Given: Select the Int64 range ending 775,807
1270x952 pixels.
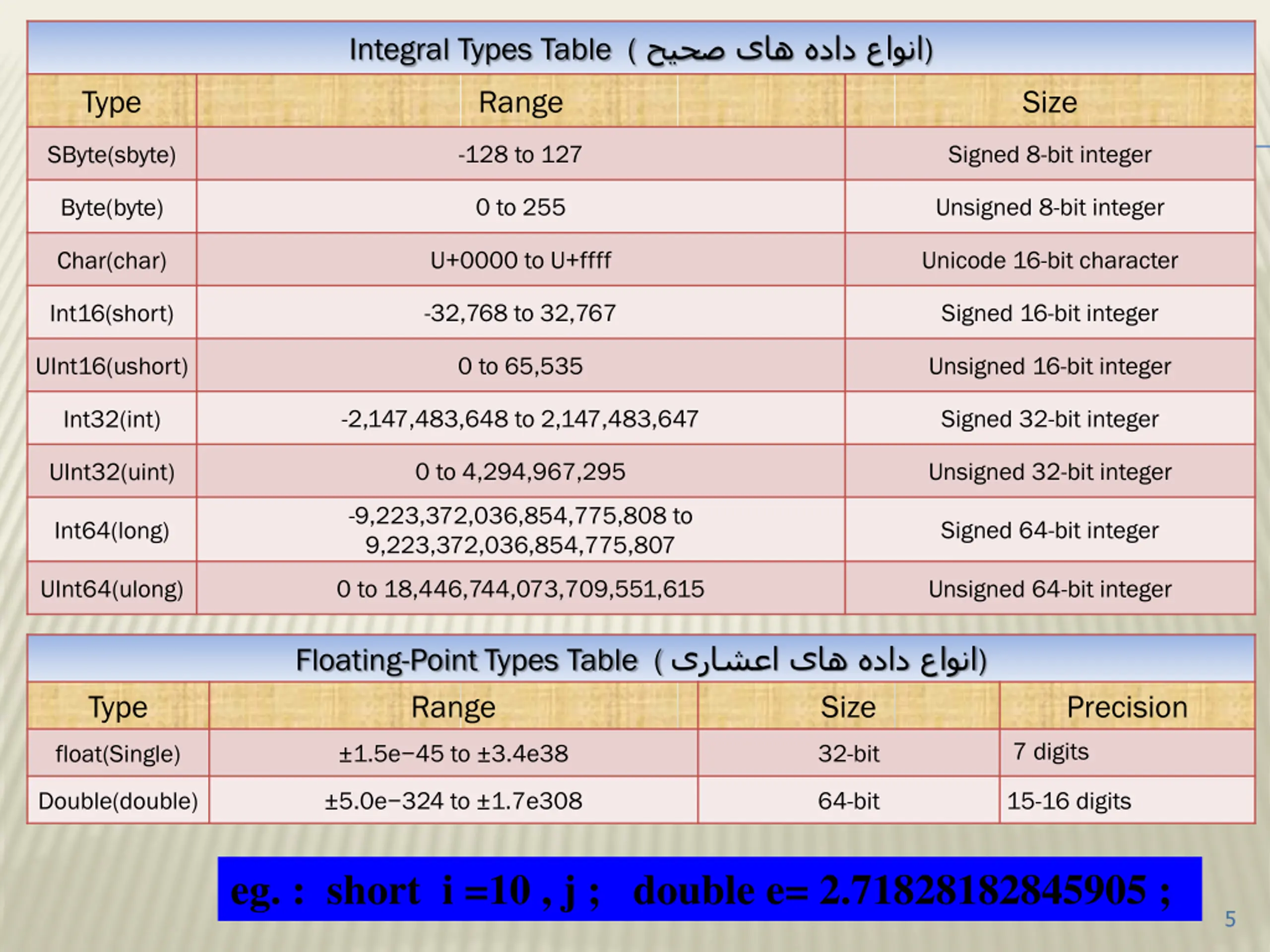Looking at the screenshot, I should 520,529.
